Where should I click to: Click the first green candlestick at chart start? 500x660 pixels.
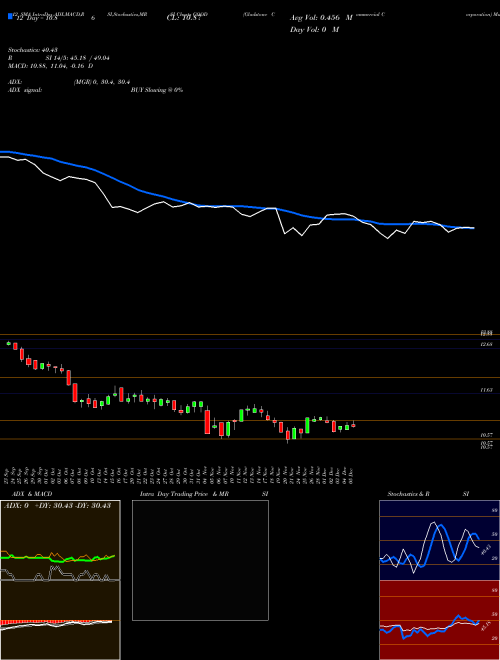[8, 343]
